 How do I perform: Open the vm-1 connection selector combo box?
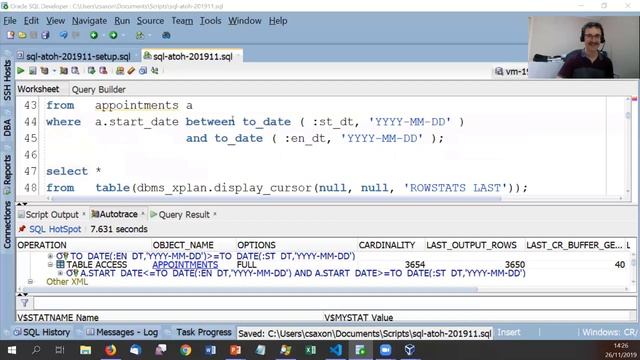[511, 71]
